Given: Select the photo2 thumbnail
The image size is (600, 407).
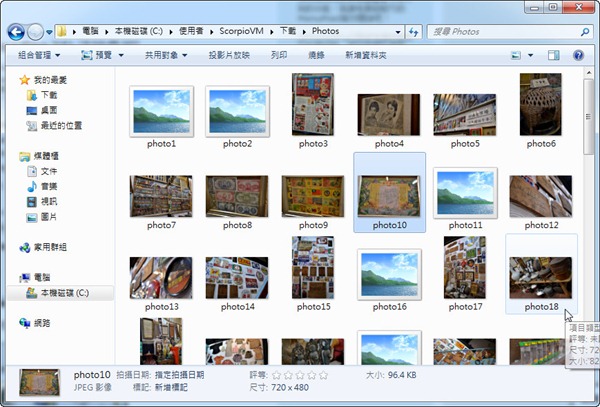Looking at the screenshot, I should 237,112.
